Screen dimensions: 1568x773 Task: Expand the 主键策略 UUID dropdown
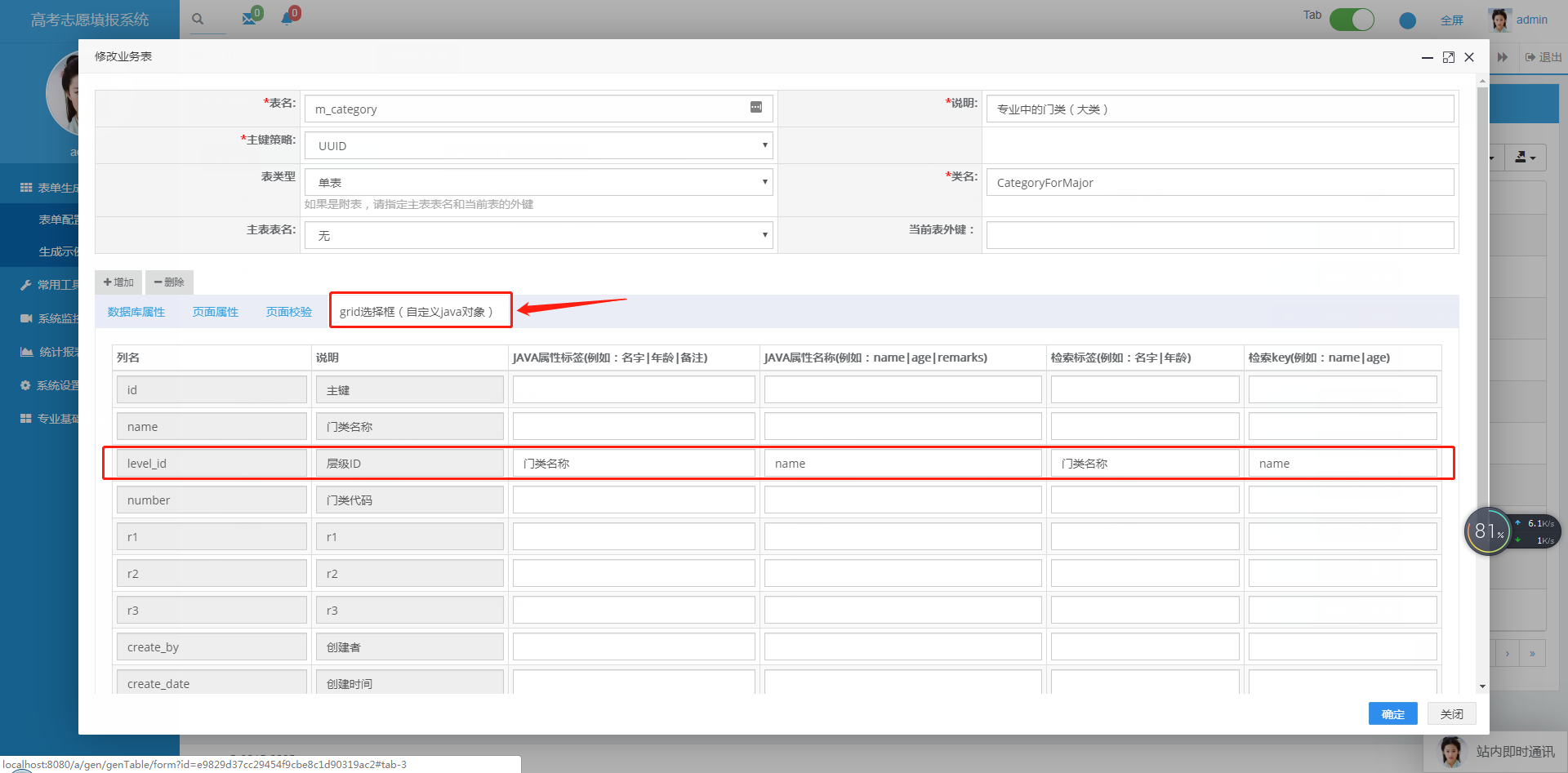539,146
